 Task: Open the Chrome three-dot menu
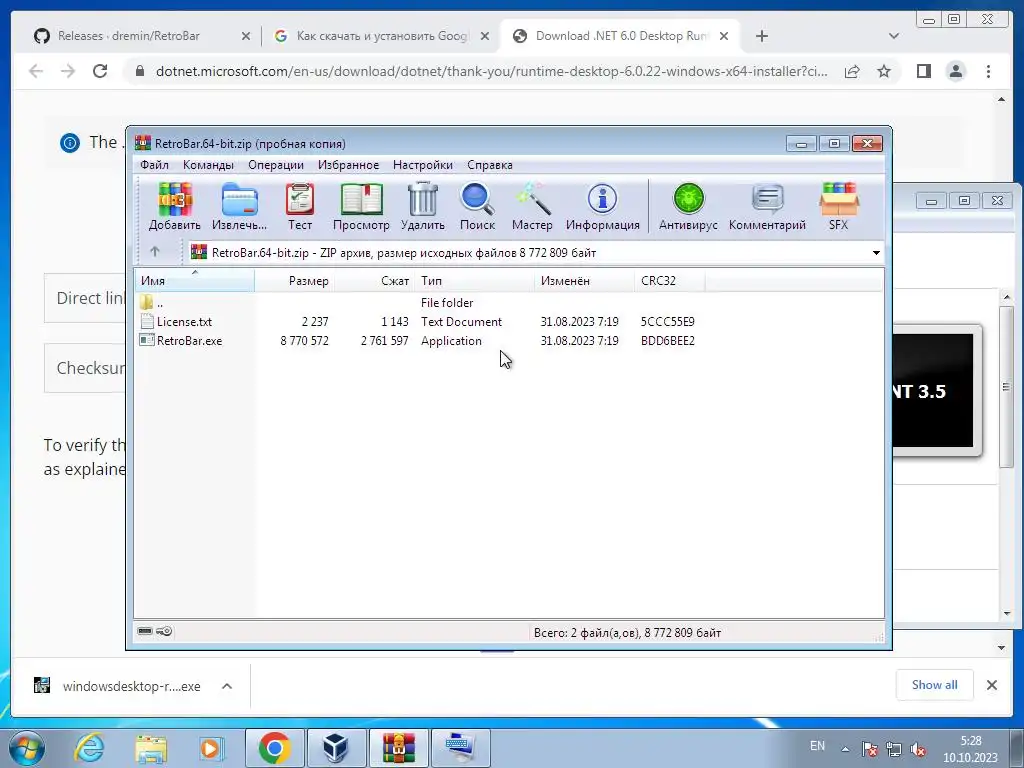pos(988,71)
